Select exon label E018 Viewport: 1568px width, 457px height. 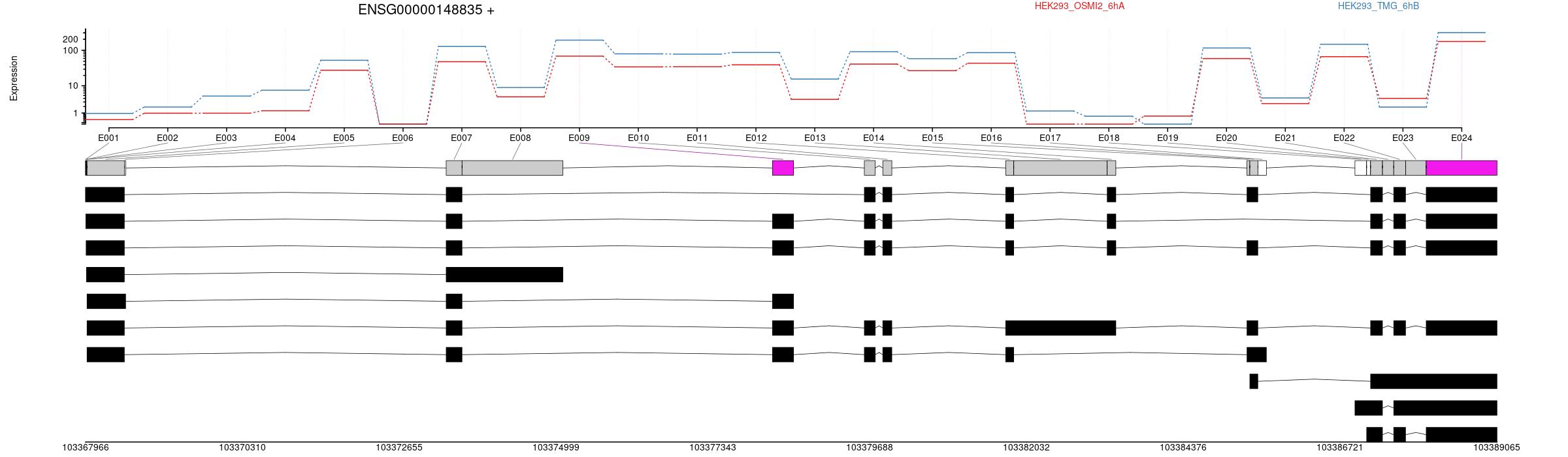1109,138
